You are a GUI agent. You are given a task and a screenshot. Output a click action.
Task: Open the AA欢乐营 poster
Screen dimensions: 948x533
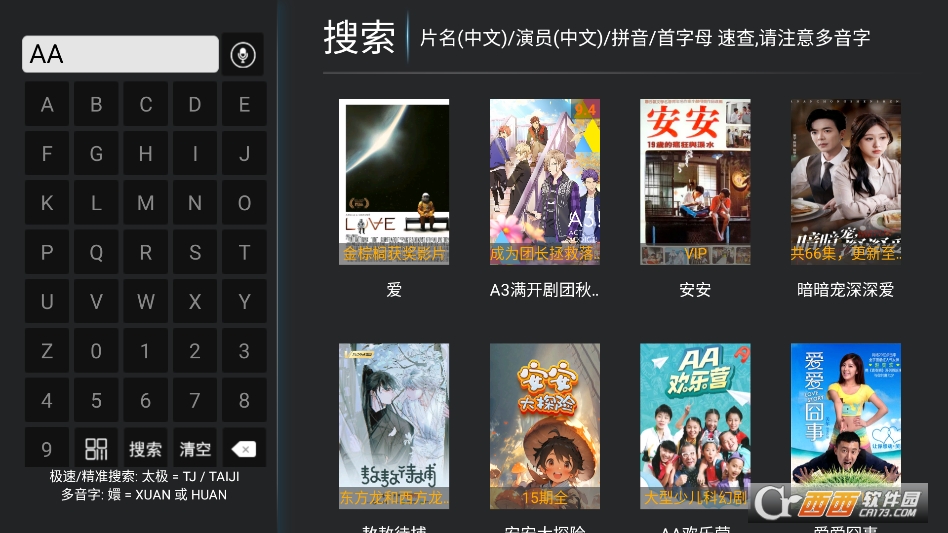pos(695,426)
